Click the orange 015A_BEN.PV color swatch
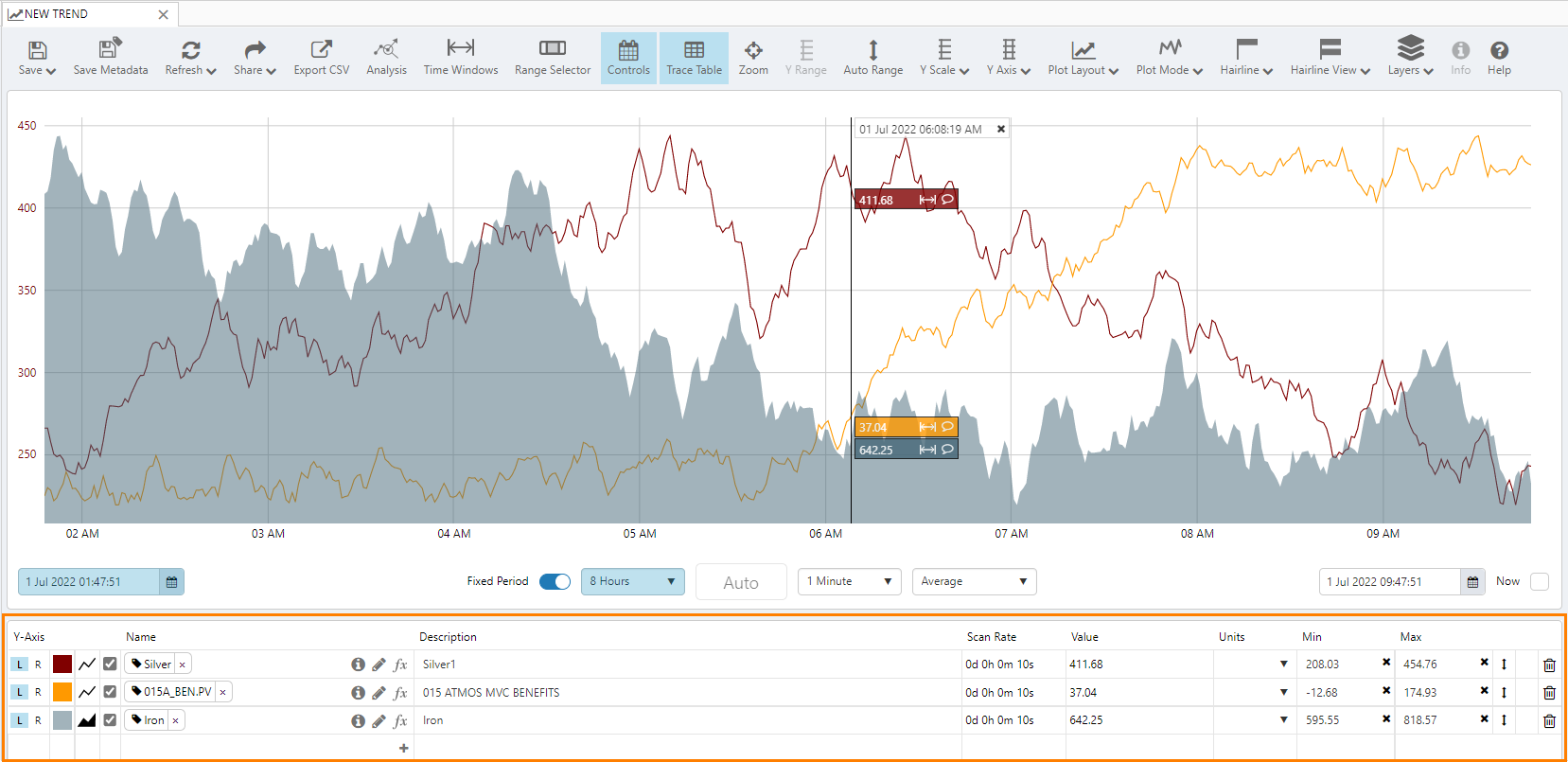Screen dimensions: 1568x762 (62, 692)
